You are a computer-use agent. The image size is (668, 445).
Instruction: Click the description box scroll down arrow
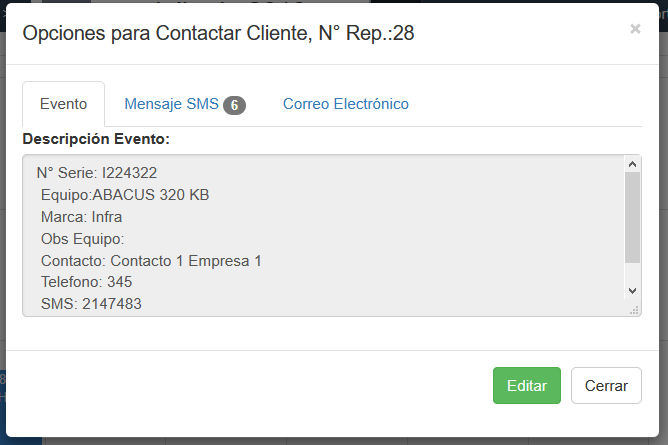[631, 290]
